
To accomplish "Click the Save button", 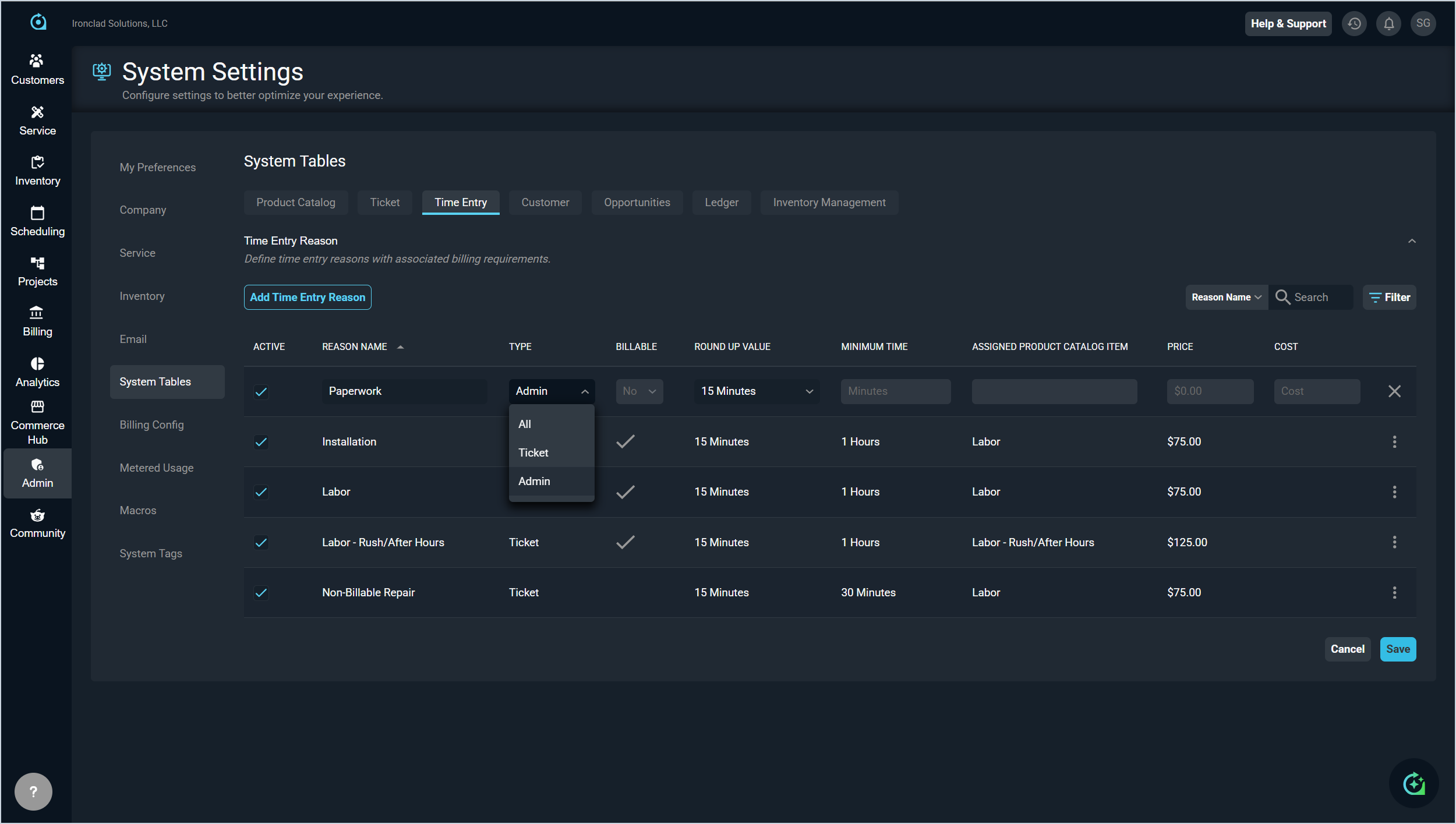I will click(1397, 649).
